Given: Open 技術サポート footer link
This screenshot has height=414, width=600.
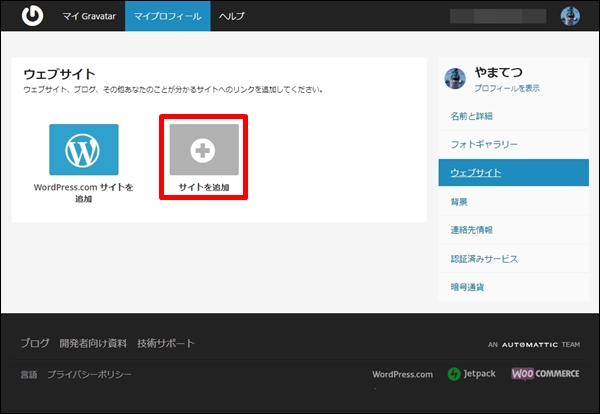Looking at the screenshot, I should [166, 343].
